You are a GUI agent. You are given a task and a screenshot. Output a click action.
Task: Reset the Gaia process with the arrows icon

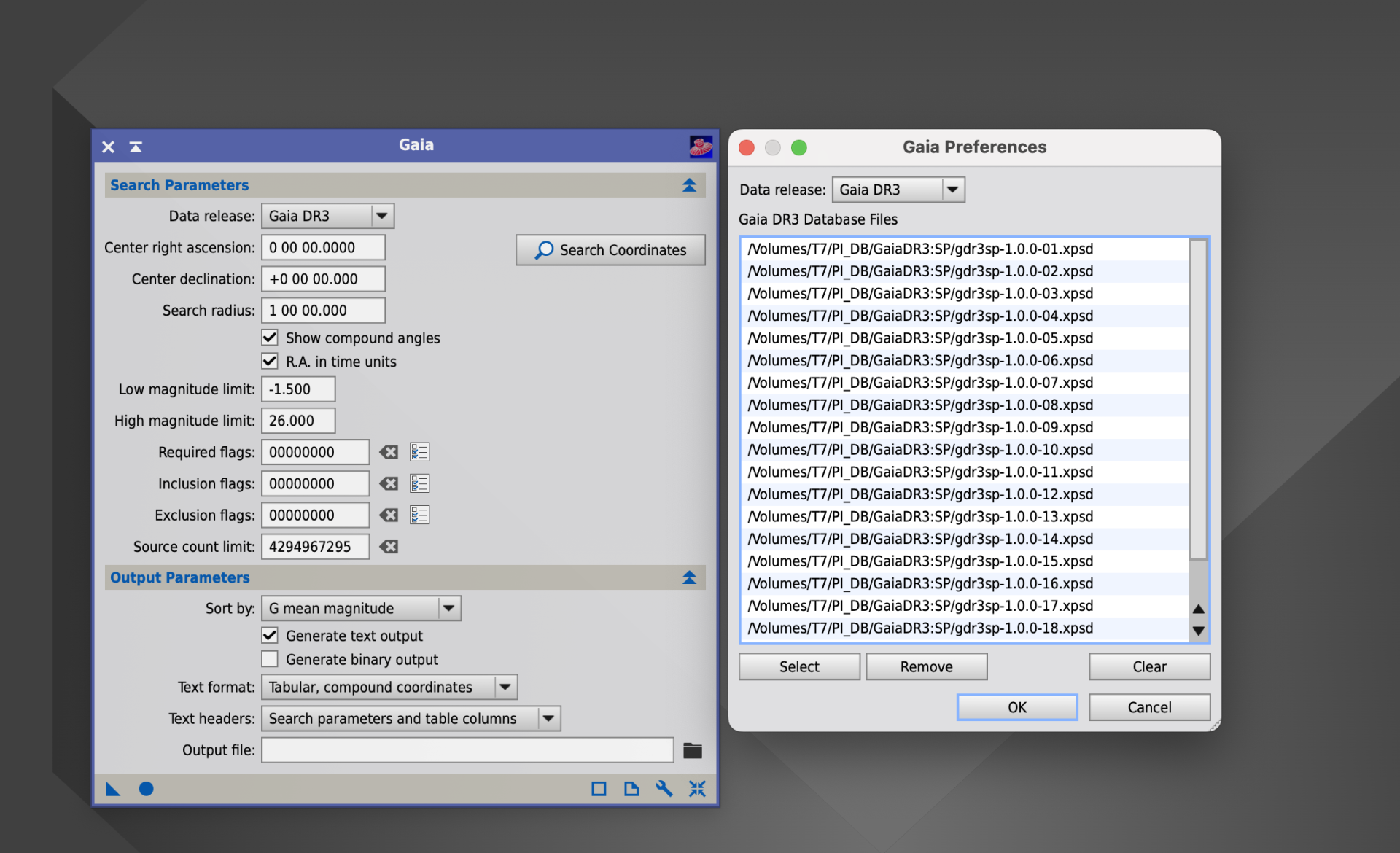(x=697, y=789)
